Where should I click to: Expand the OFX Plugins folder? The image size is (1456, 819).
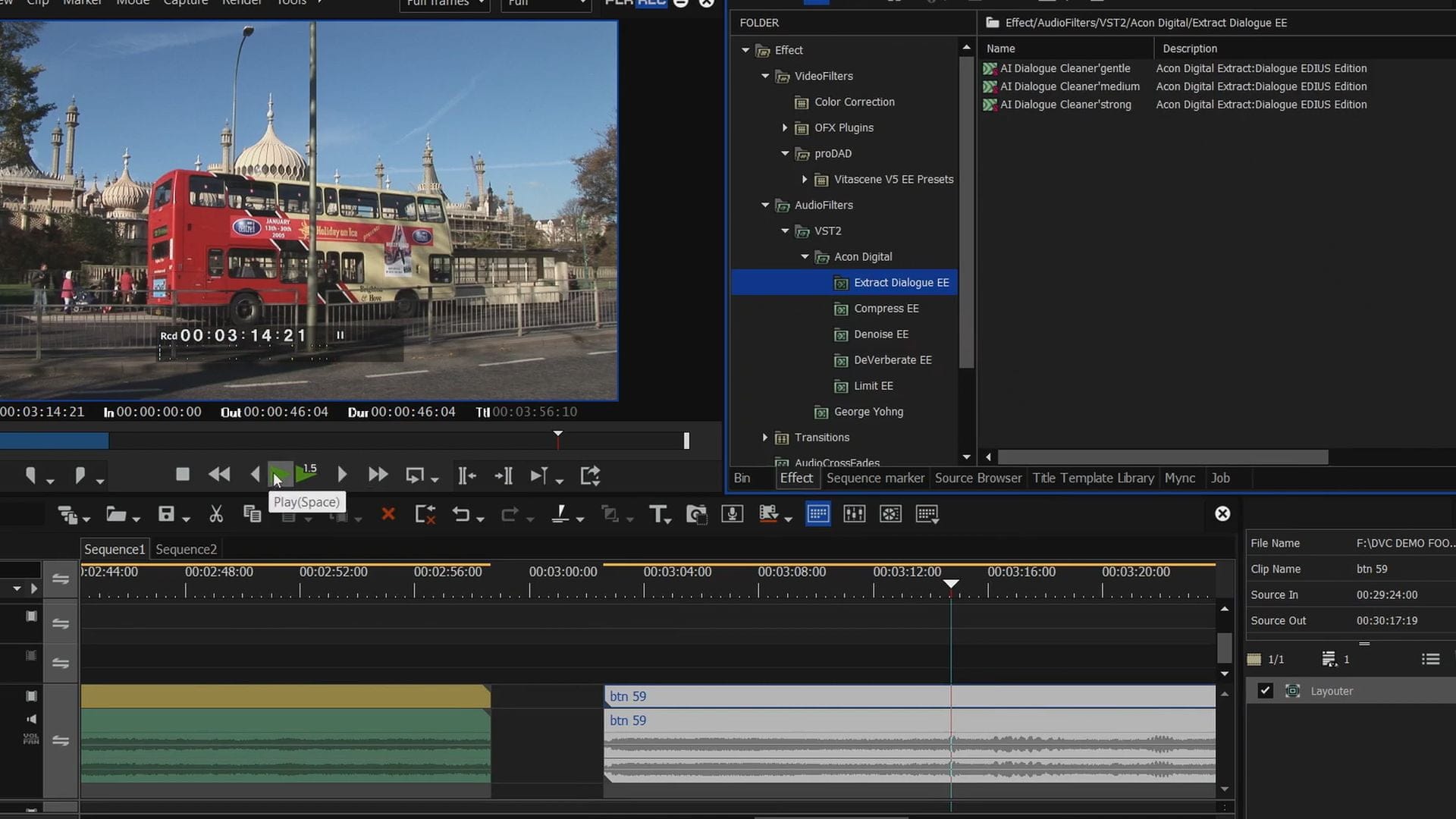point(785,127)
